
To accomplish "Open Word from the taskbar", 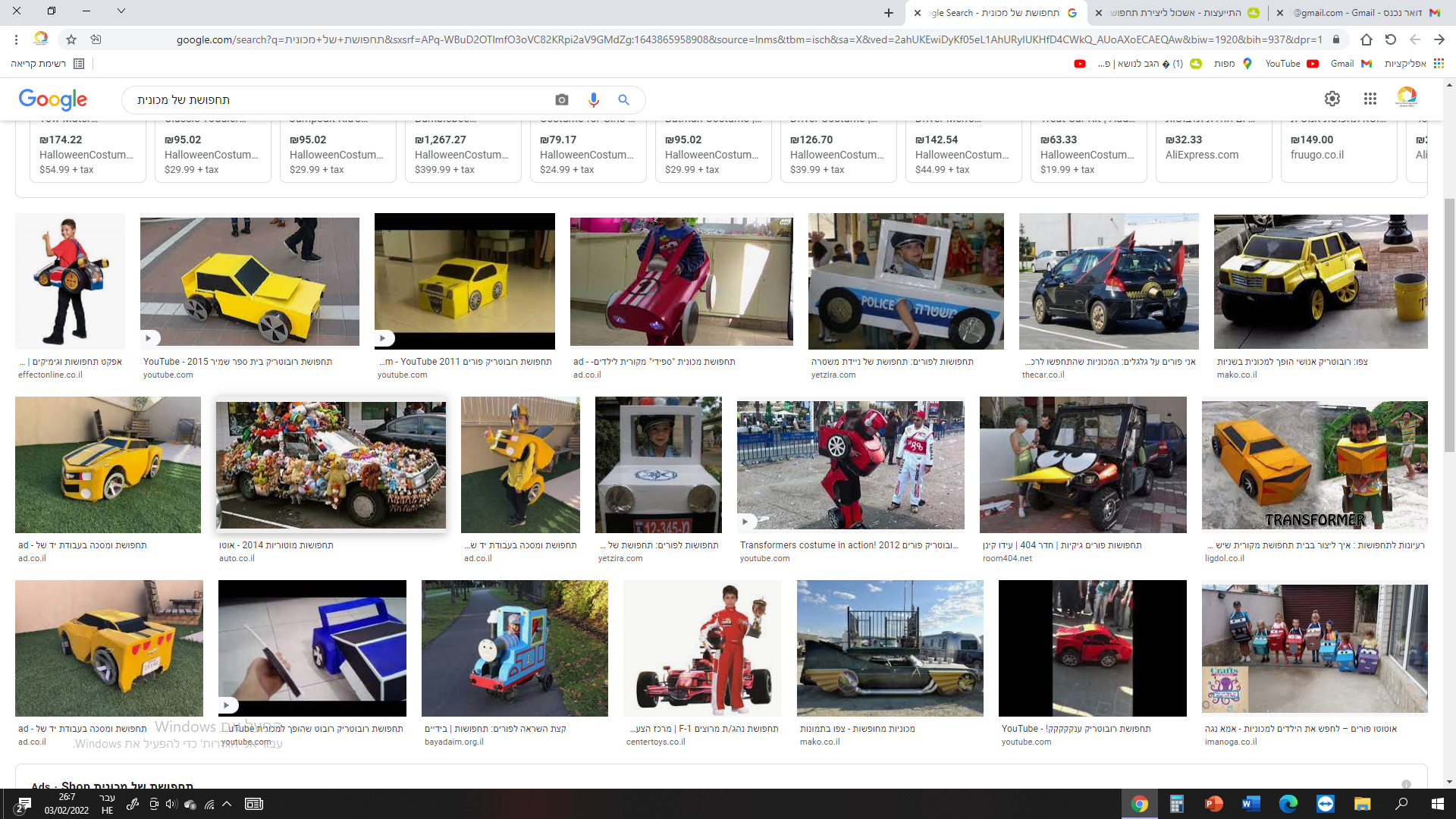I will click(x=1250, y=804).
